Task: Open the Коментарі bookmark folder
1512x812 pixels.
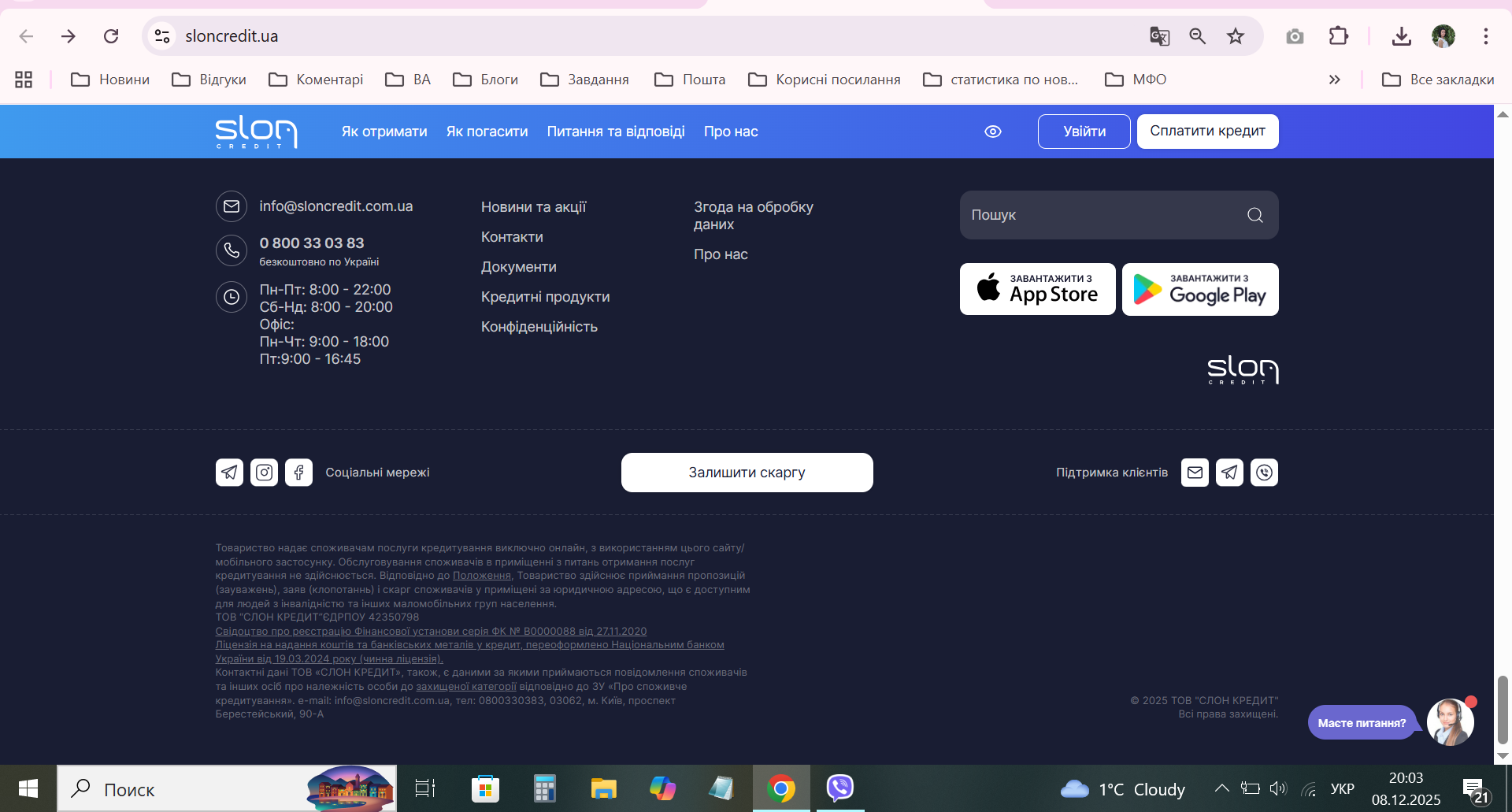Action: (x=316, y=80)
